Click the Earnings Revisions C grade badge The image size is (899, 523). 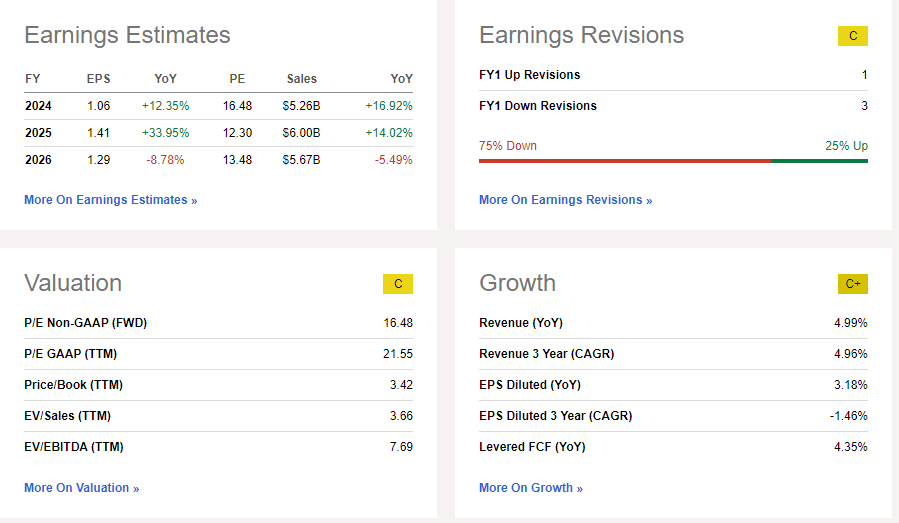point(852,36)
